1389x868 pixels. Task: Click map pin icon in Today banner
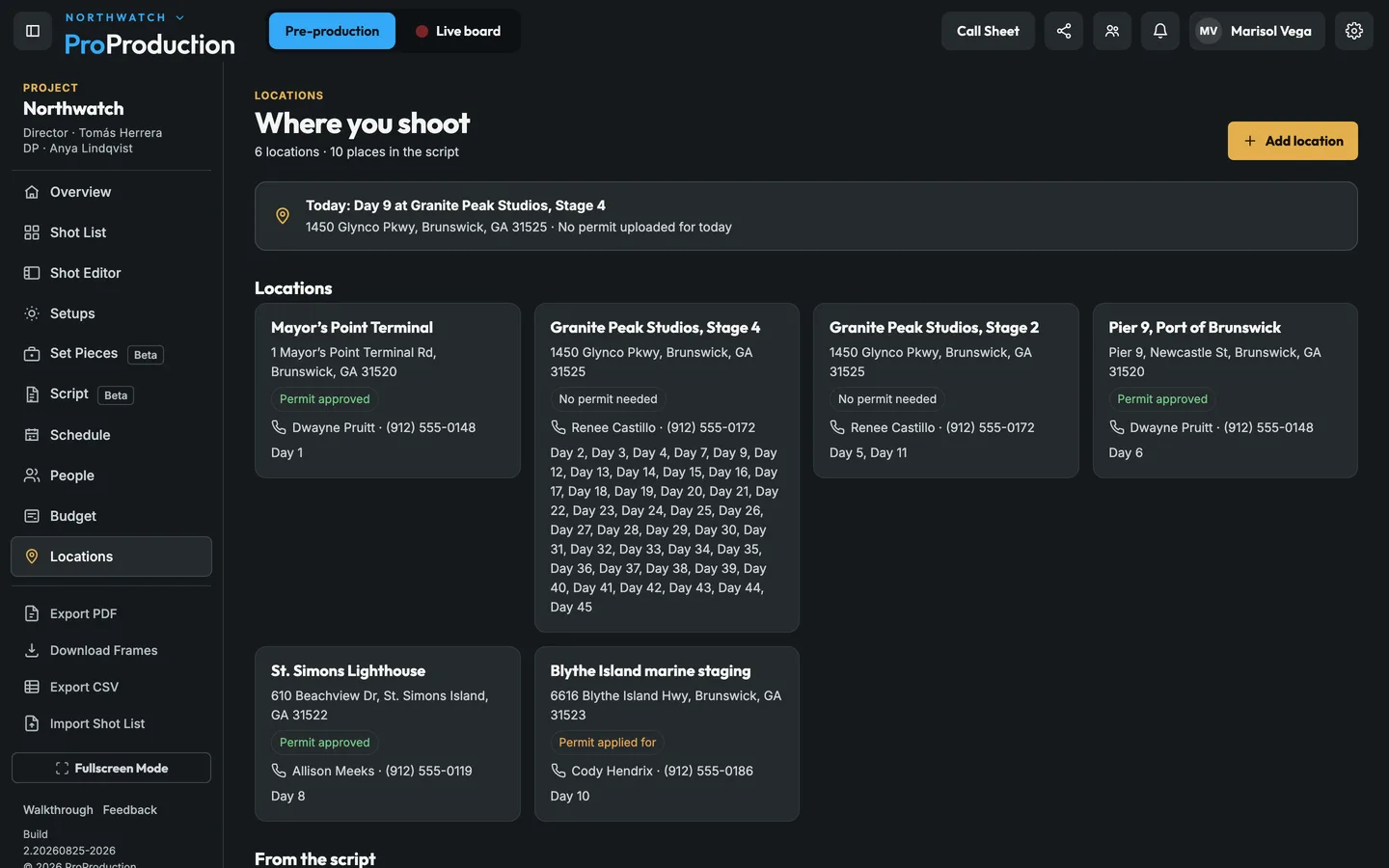283,216
